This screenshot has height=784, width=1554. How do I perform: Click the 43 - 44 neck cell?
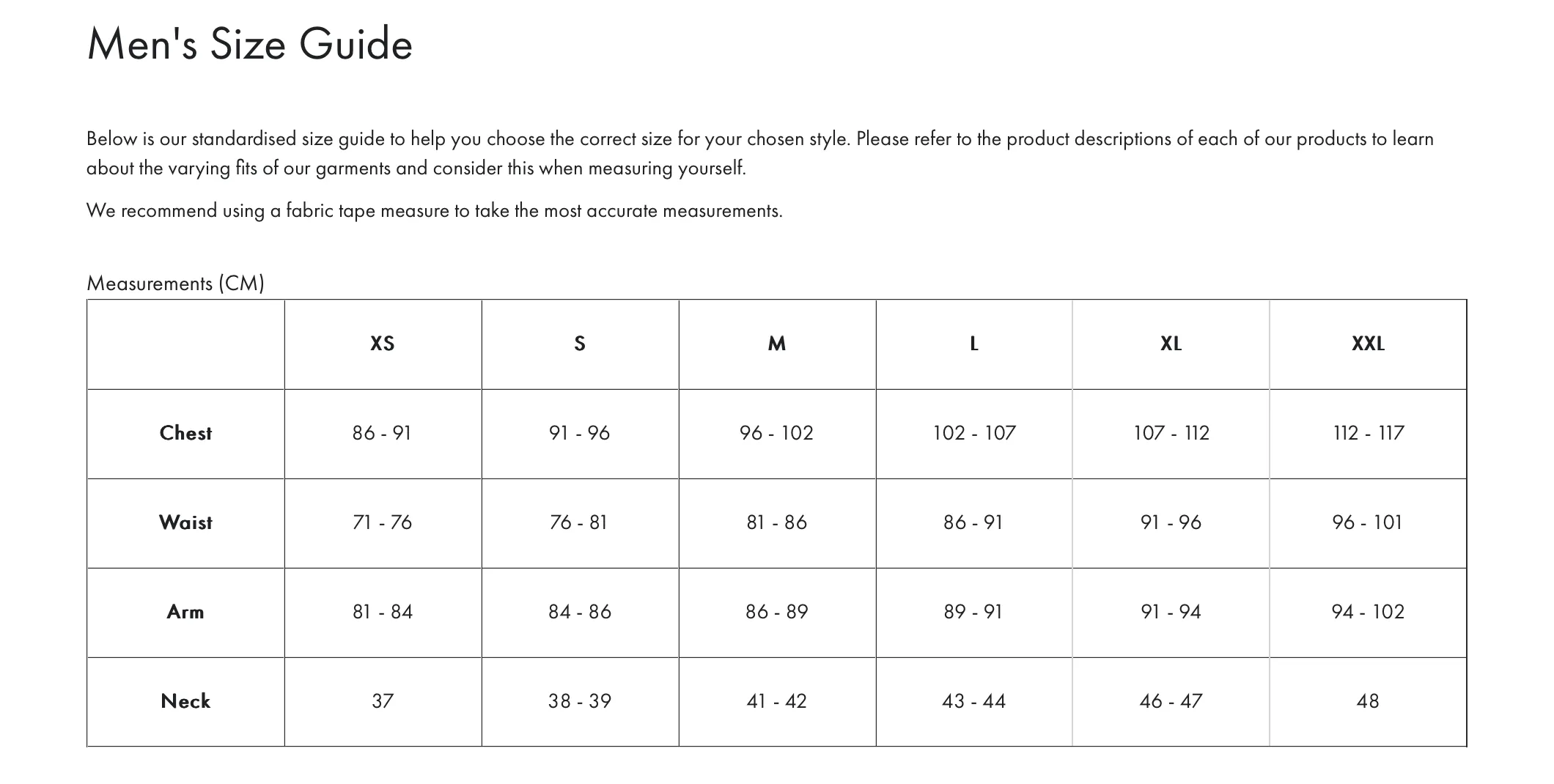[974, 701]
